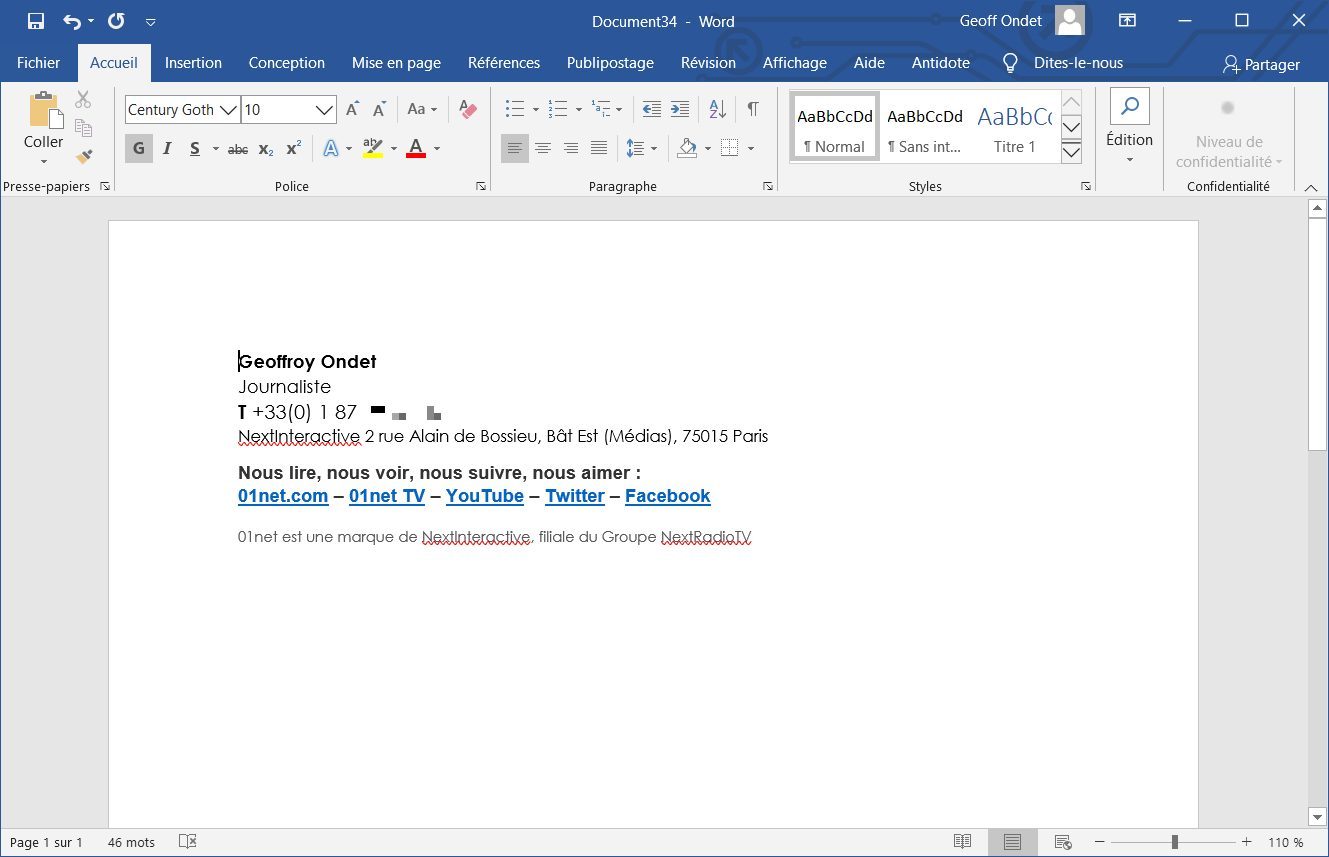Increase indent icon
Viewport: 1329px width, 857px height.
click(680, 109)
